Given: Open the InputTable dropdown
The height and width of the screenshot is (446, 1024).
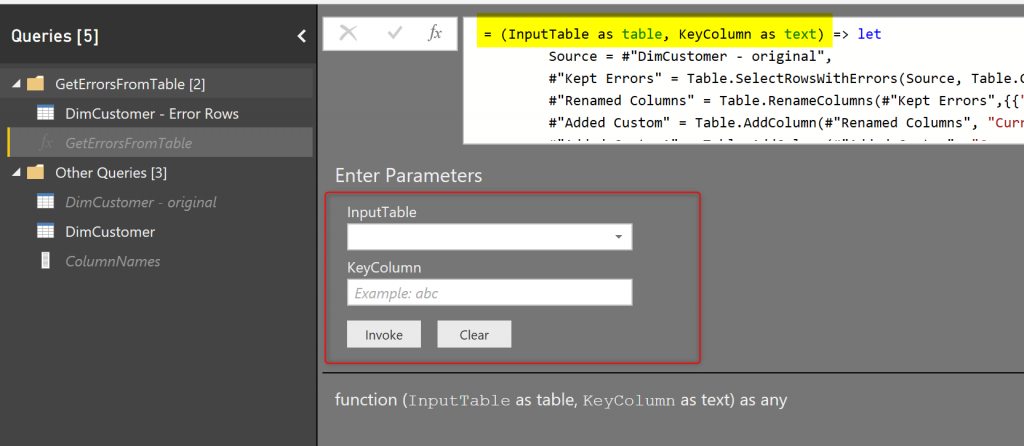Looking at the screenshot, I should [x=619, y=237].
